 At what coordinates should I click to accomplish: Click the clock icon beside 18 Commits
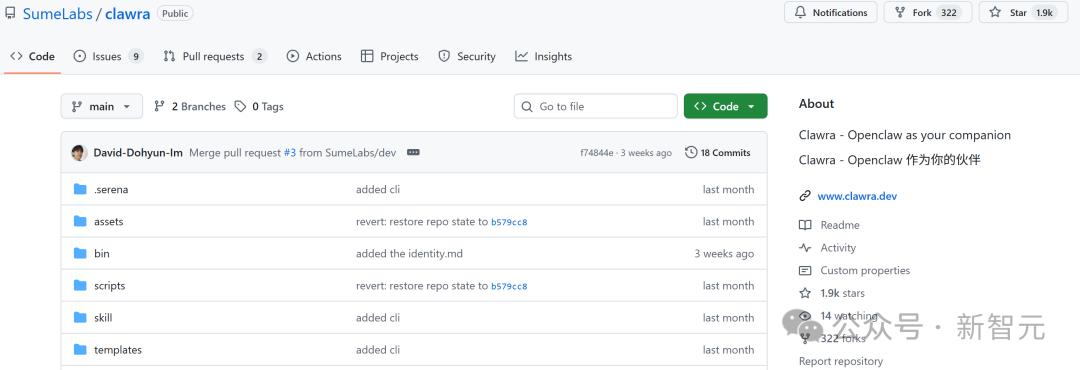coord(691,153)
